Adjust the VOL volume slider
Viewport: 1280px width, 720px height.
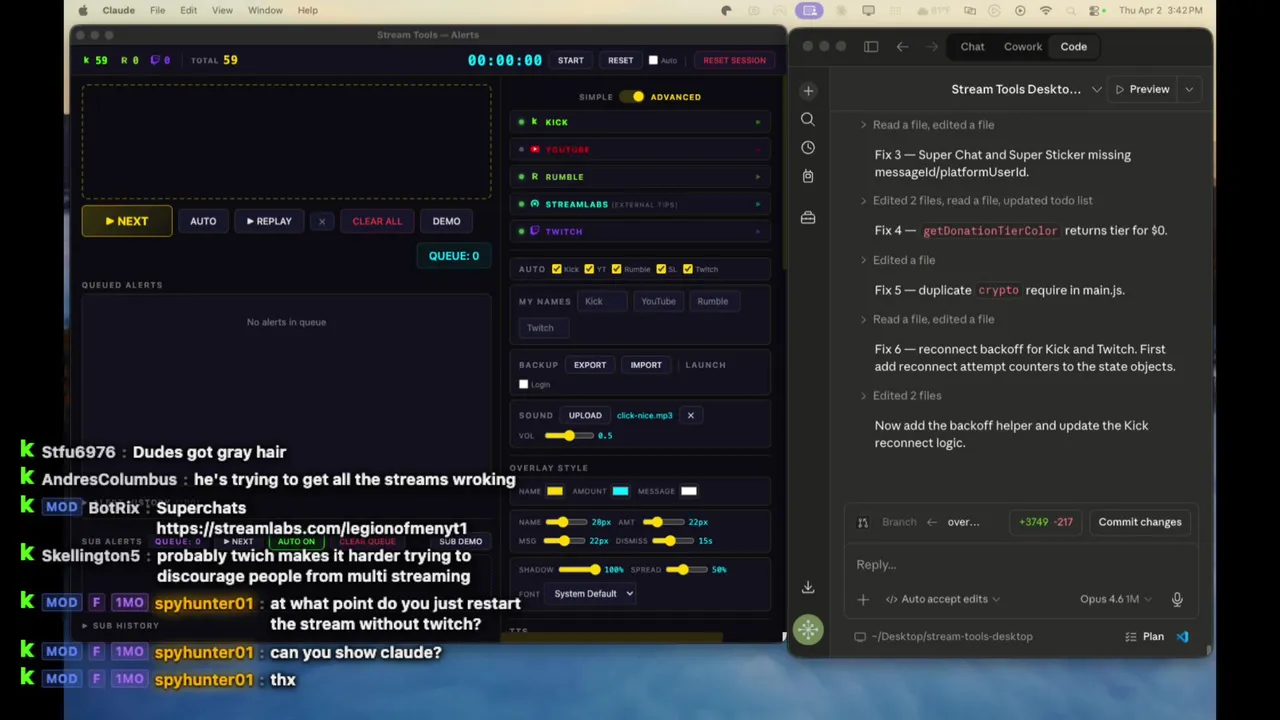[x=568, y=435]
